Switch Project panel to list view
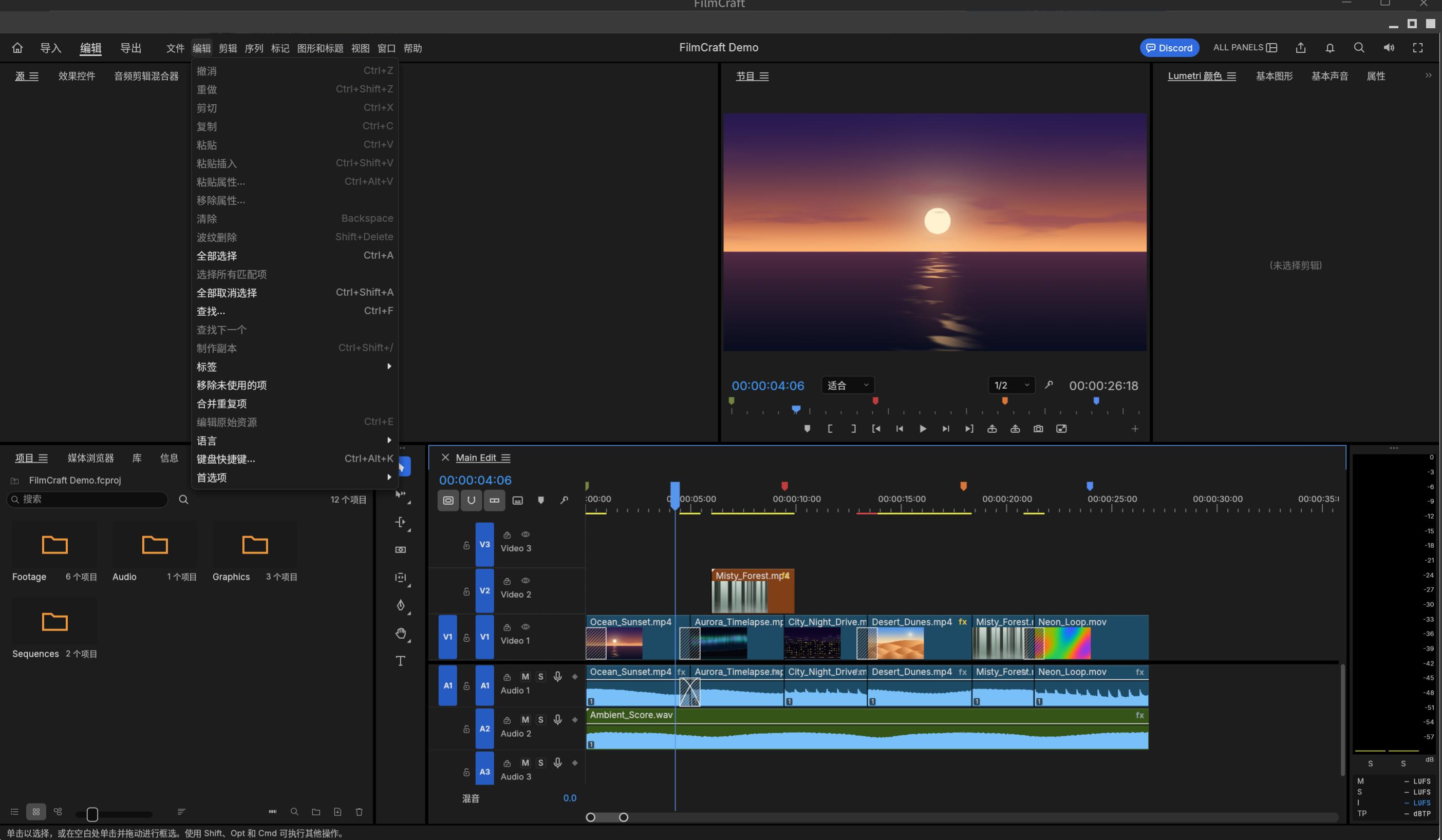 (x=14, y=812)
